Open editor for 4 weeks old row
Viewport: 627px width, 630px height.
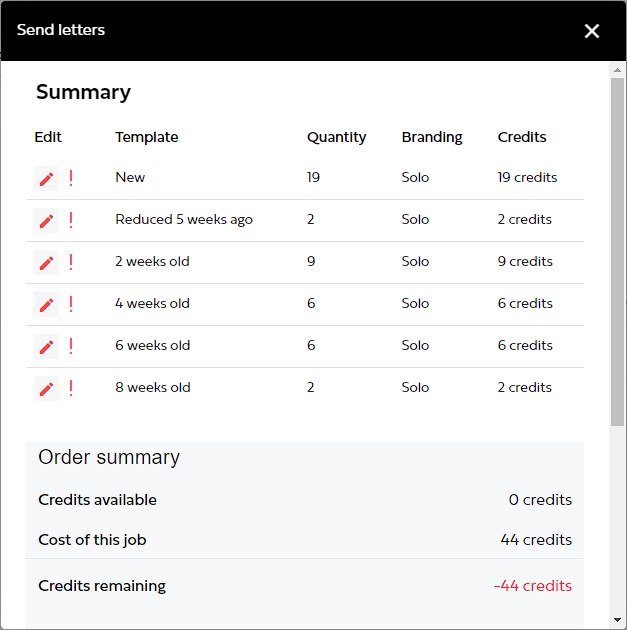[x=46, y=304]
